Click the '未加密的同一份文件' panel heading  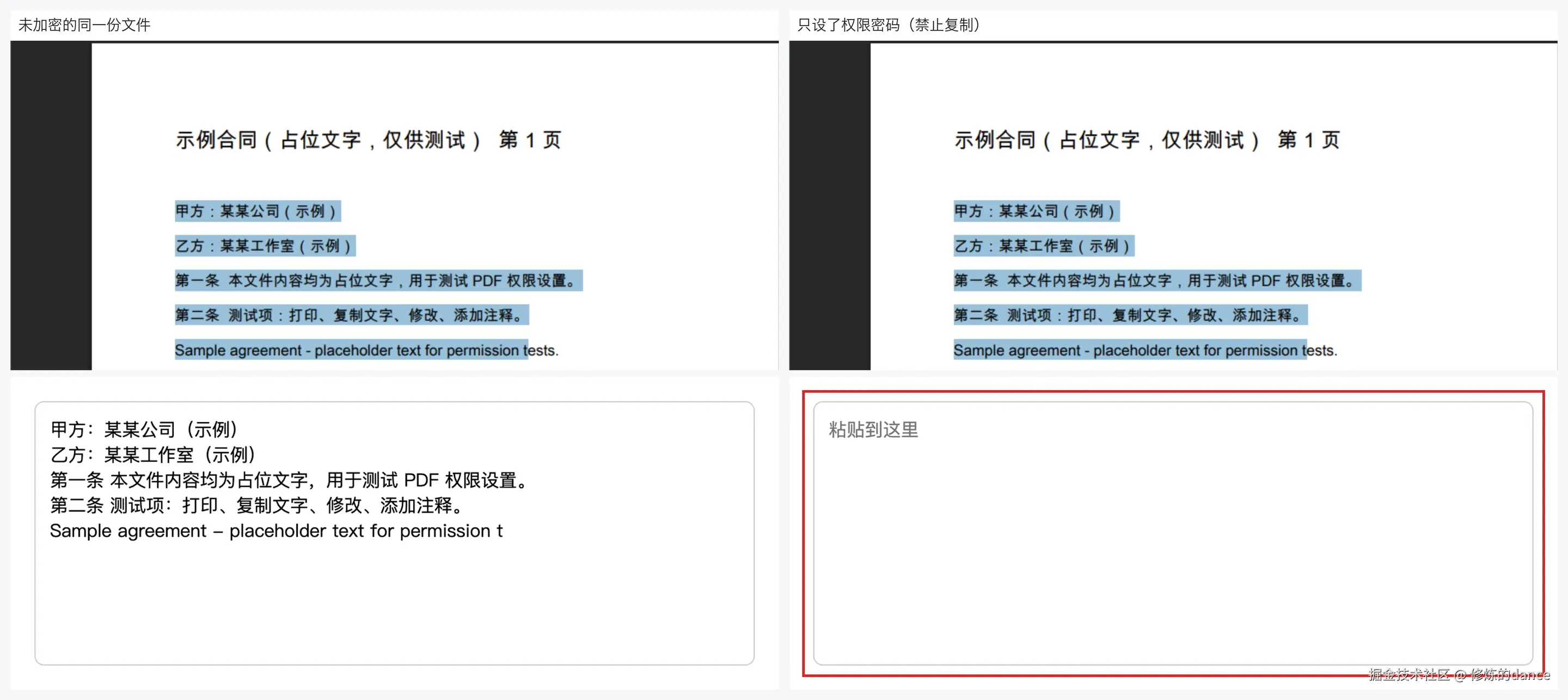84,25
